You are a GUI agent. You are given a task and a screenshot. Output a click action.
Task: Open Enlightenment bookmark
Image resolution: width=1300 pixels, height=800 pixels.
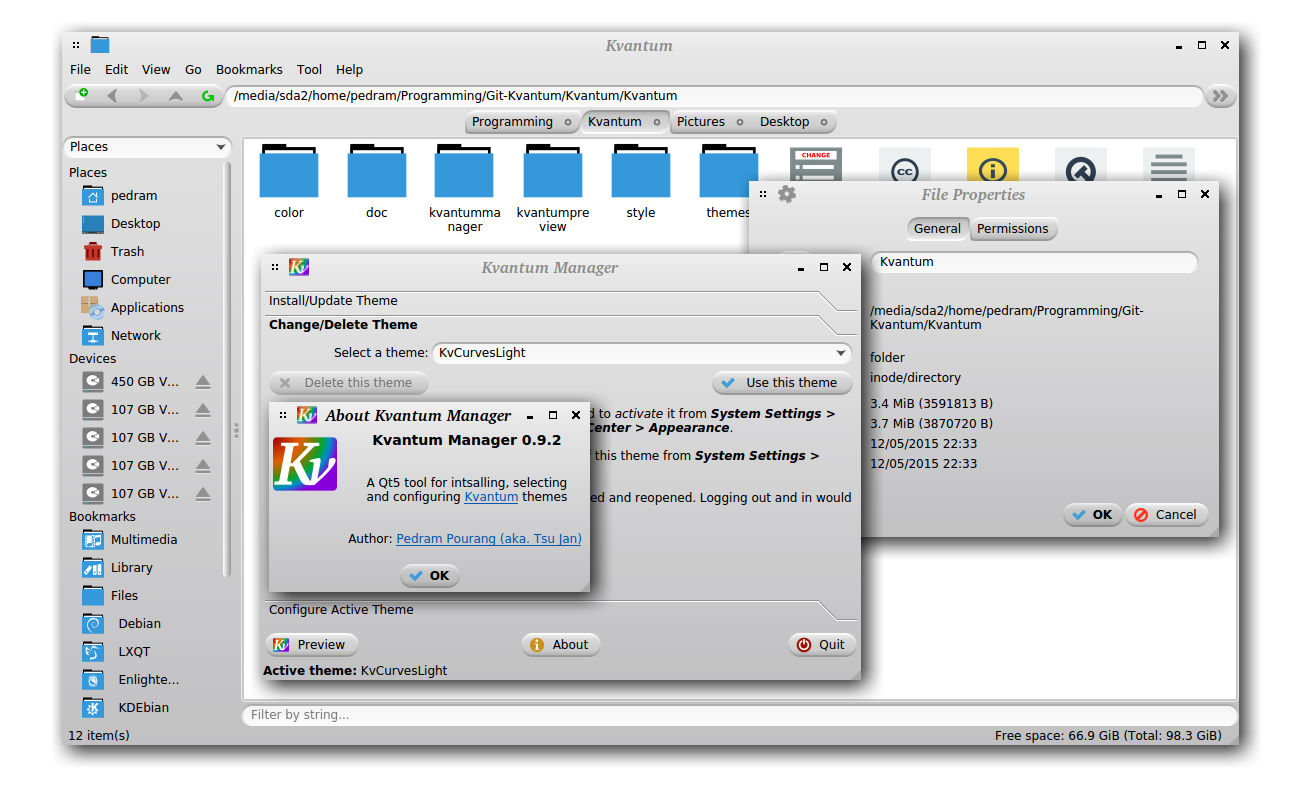point(131,679)
